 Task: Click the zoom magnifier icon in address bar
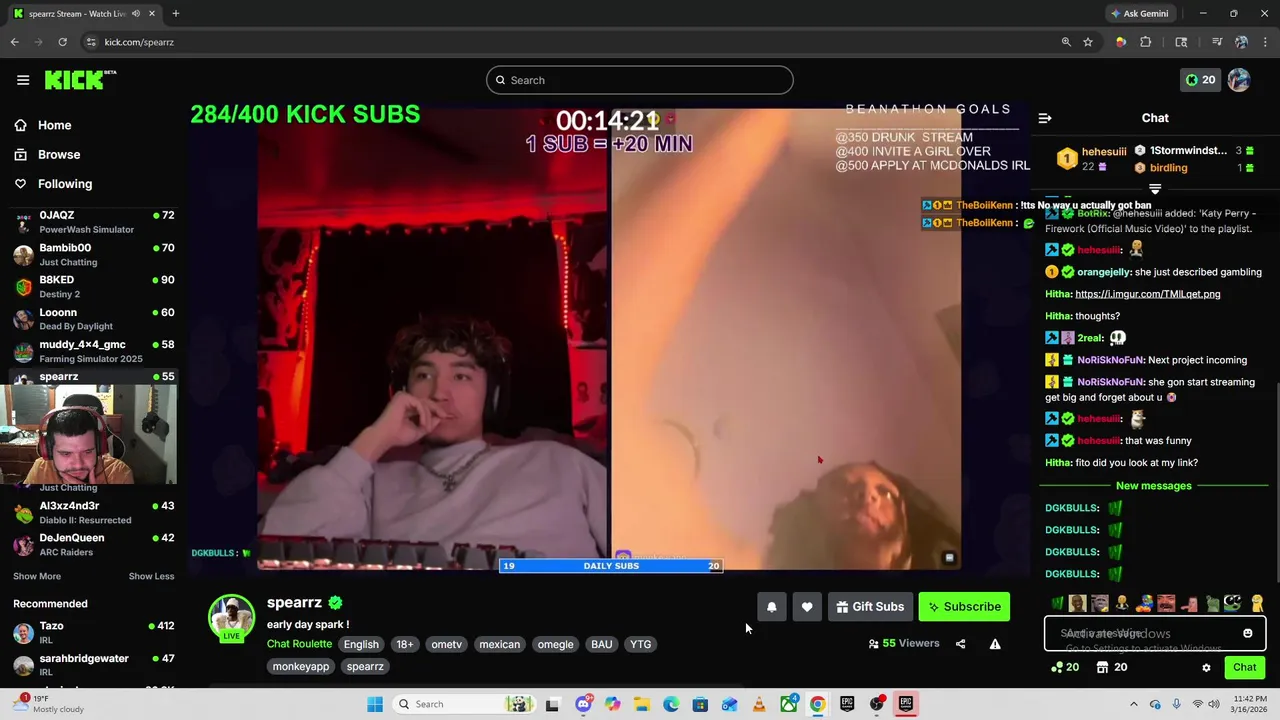[1066, 42]
